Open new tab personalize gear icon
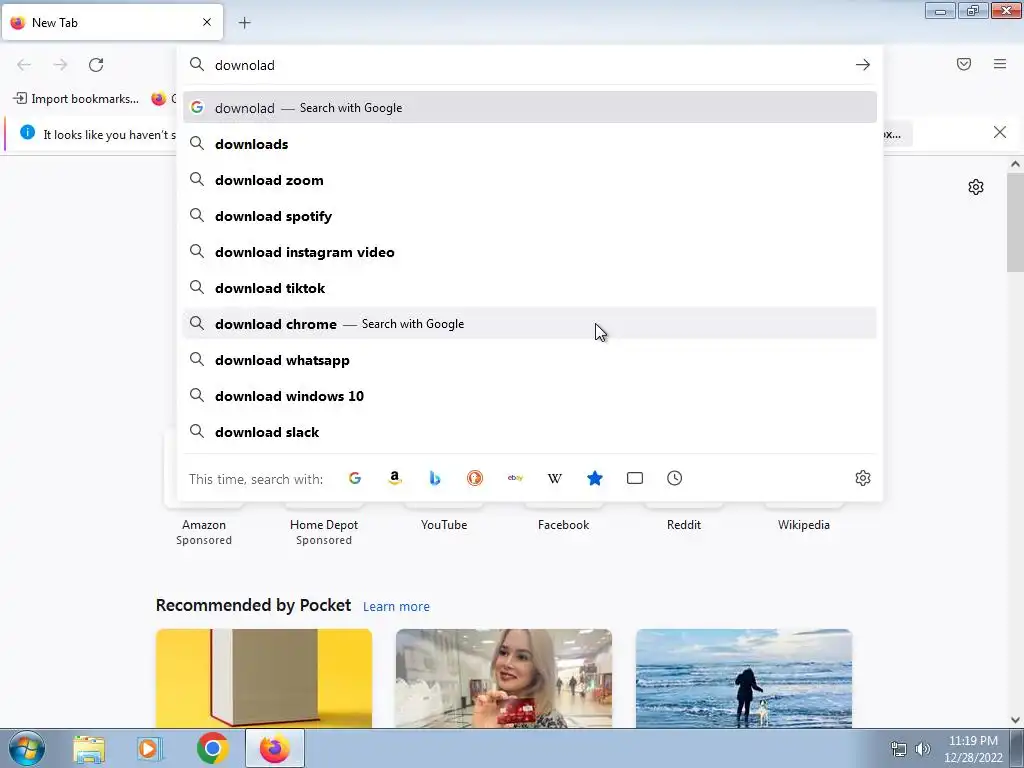The height and width of the screenshot is (768, 1024). click(x=976, y=187)
